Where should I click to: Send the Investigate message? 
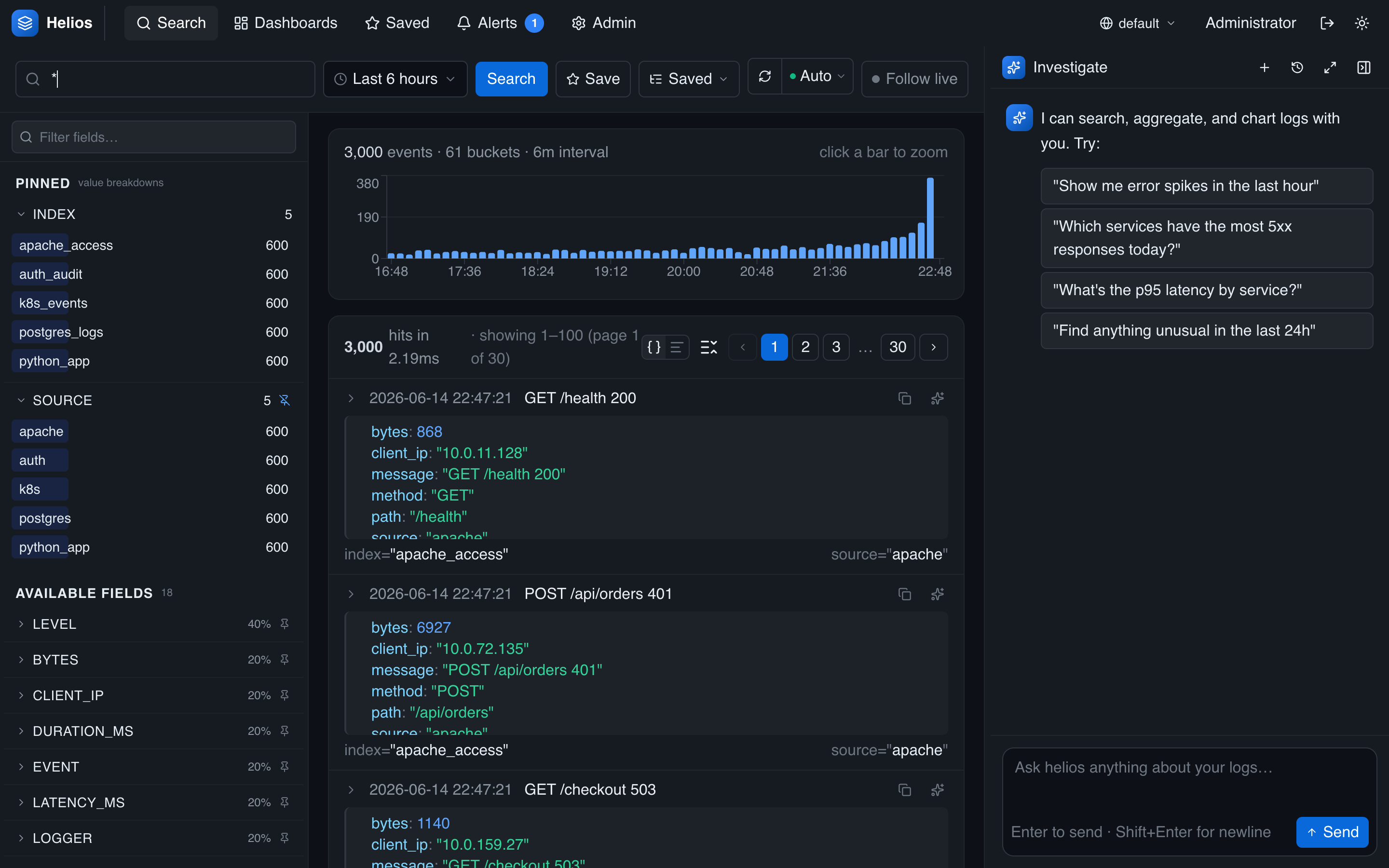[x=1332, y=832]
